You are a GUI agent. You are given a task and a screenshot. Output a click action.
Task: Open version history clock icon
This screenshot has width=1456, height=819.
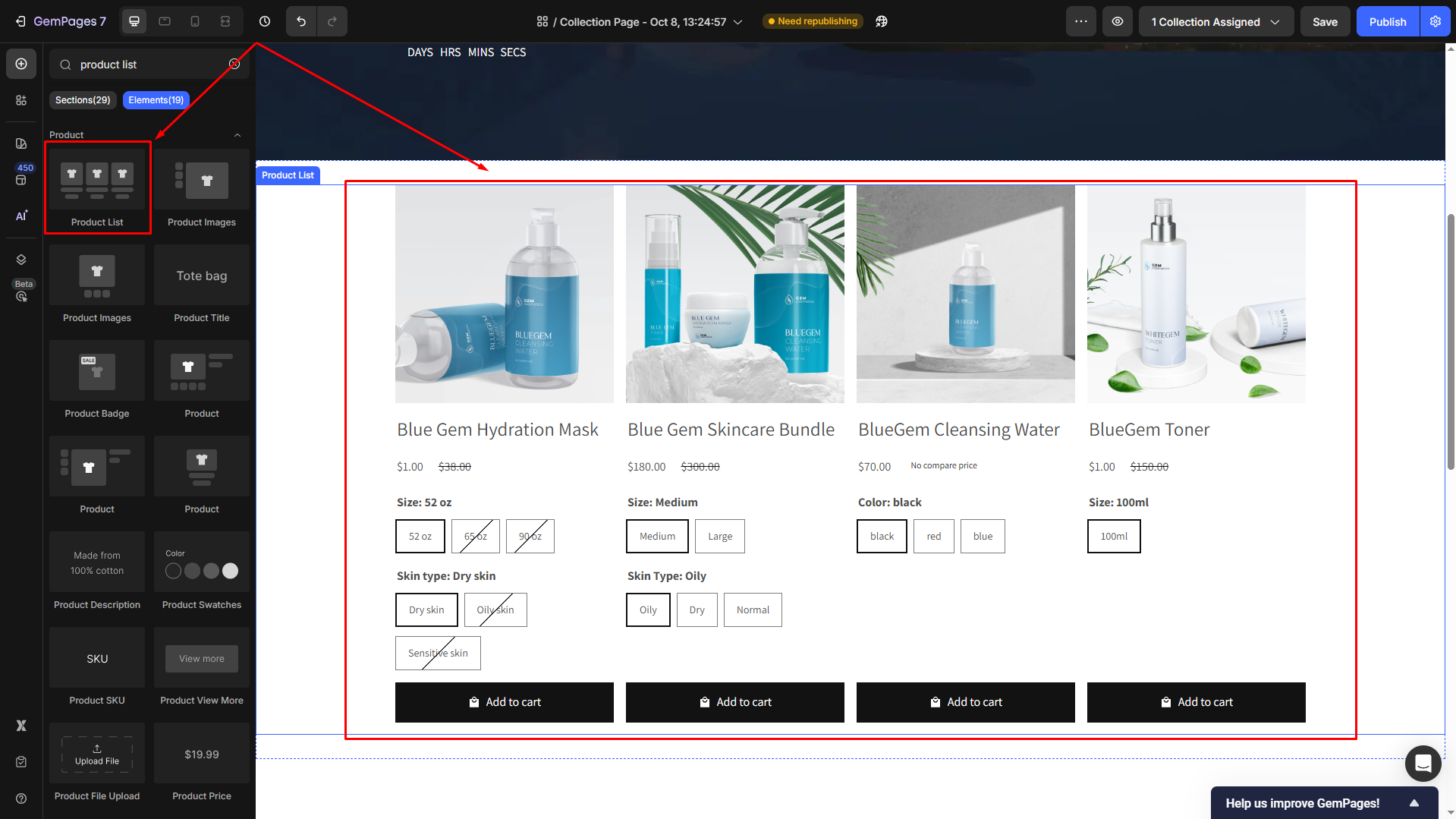(265, 21)
